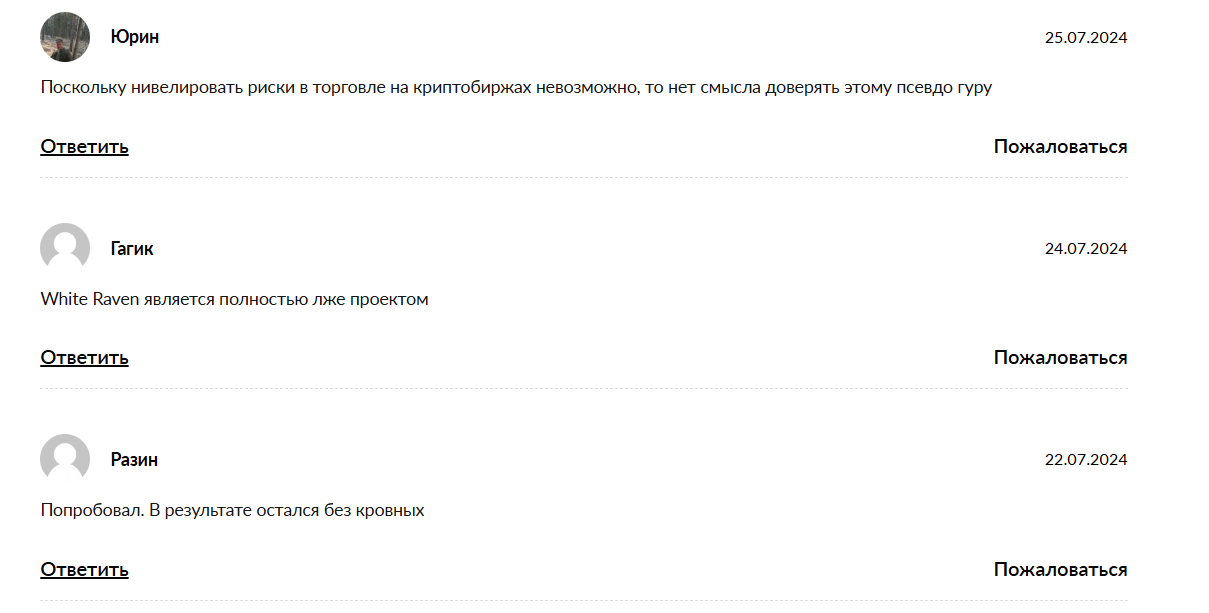
Task: Report Гагик's comment with Пожаловаться
Action: point(1060,358)
